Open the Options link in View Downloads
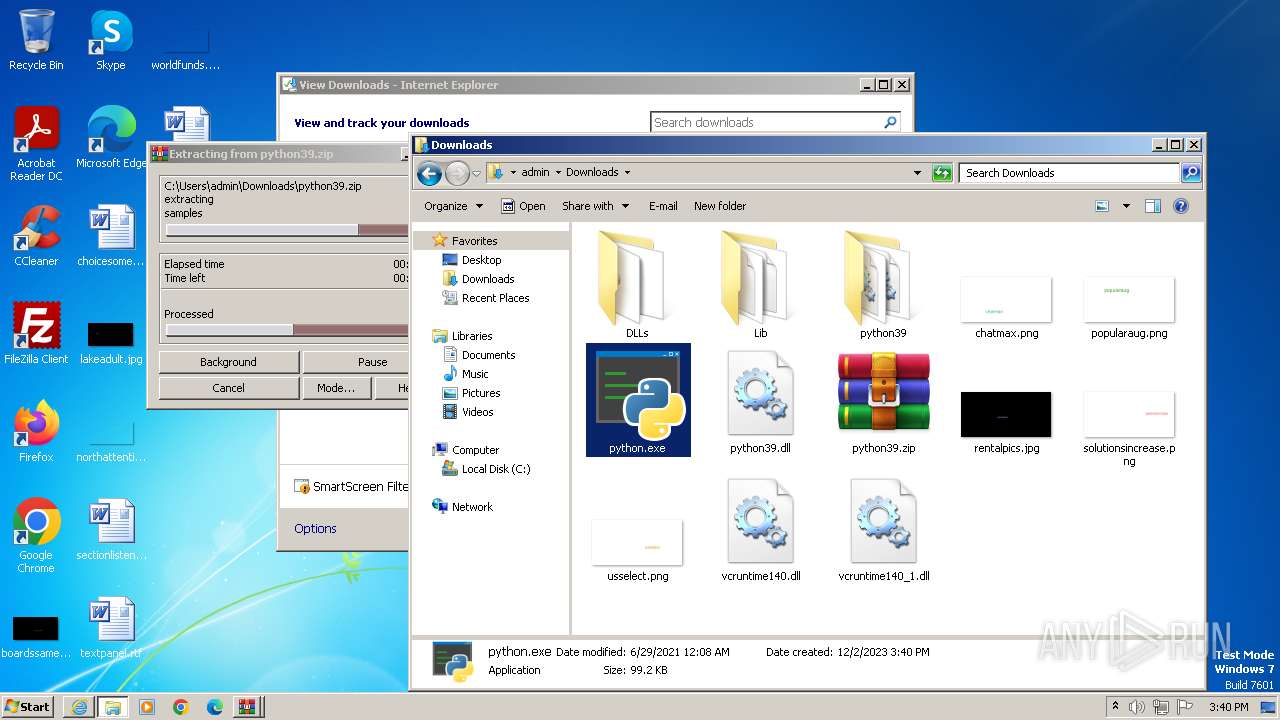1280x720 pixels. click(x=315, y=529)
